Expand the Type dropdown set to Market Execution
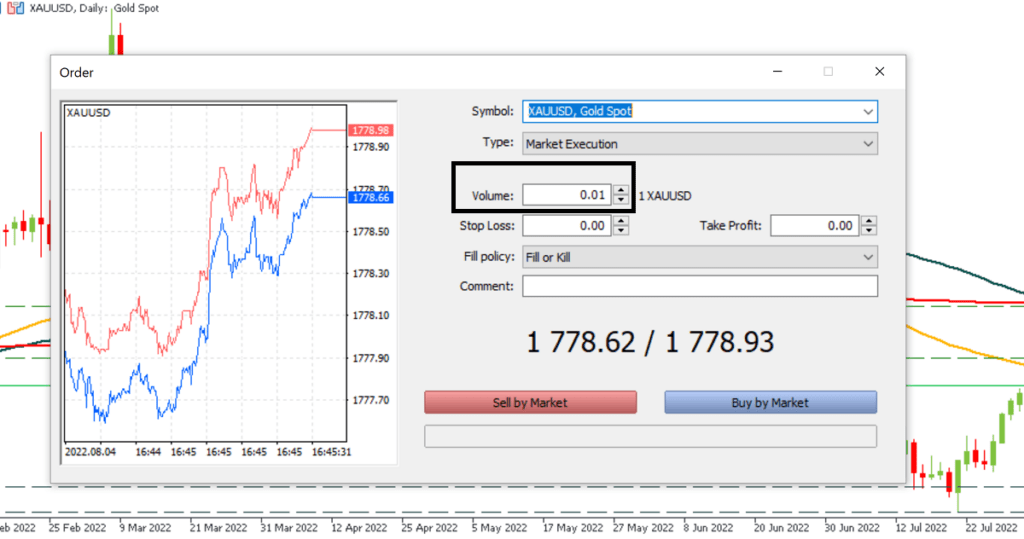 700,144
